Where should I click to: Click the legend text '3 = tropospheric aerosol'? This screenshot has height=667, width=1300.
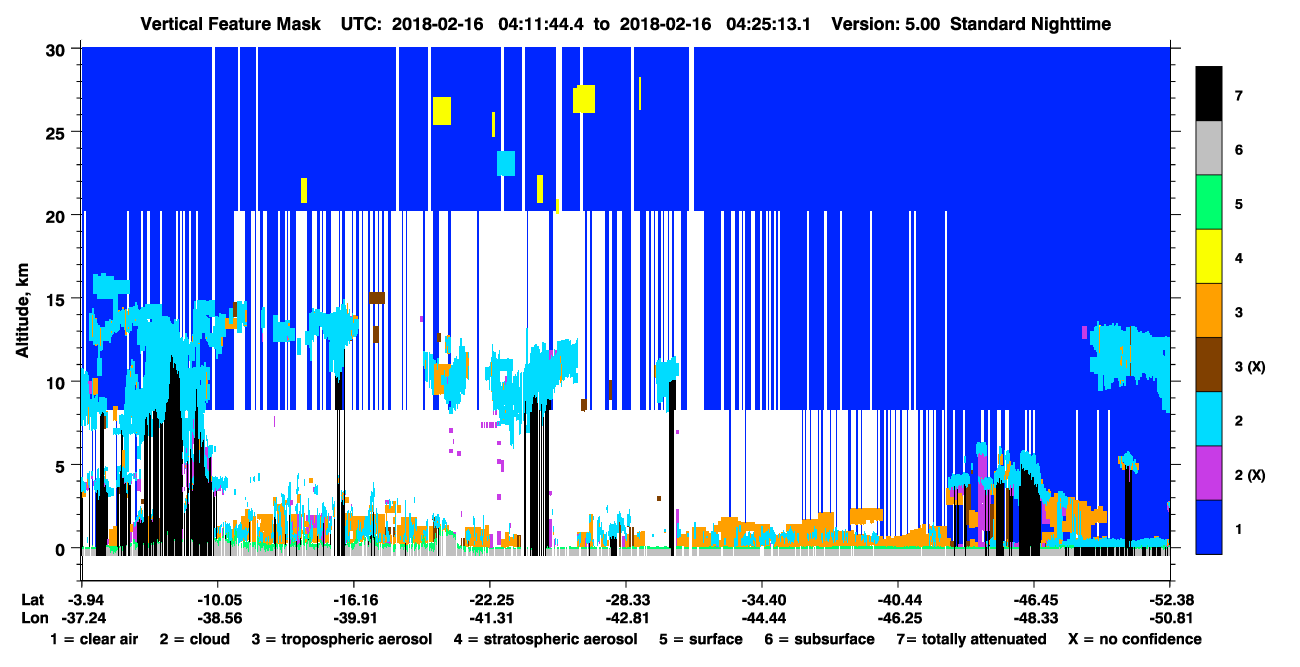point(342,639)
